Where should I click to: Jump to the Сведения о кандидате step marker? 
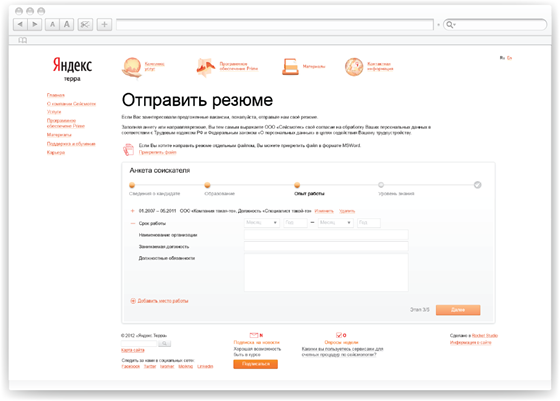(132, 185)
